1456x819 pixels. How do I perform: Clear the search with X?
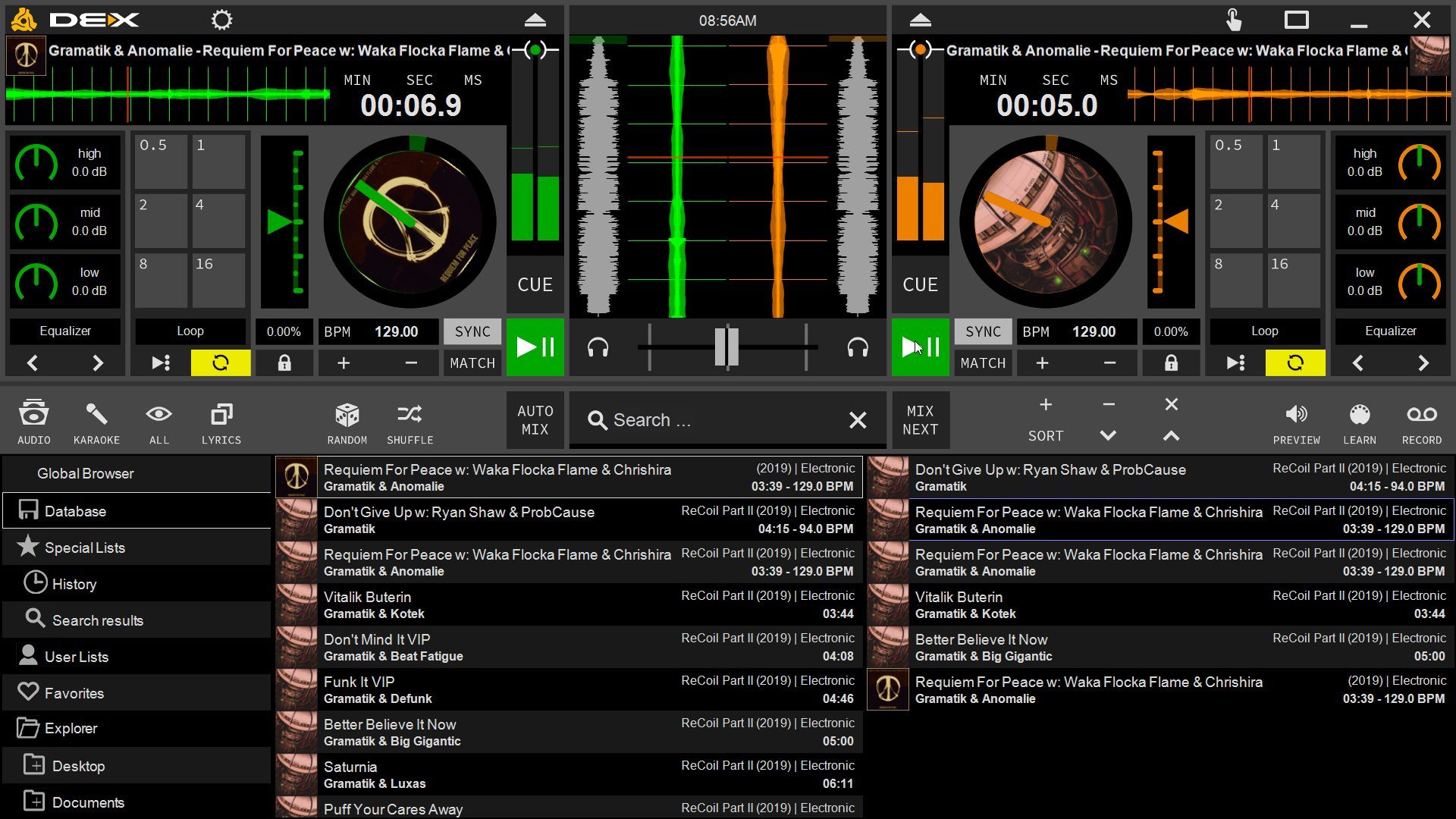click(x=858, y=420)
